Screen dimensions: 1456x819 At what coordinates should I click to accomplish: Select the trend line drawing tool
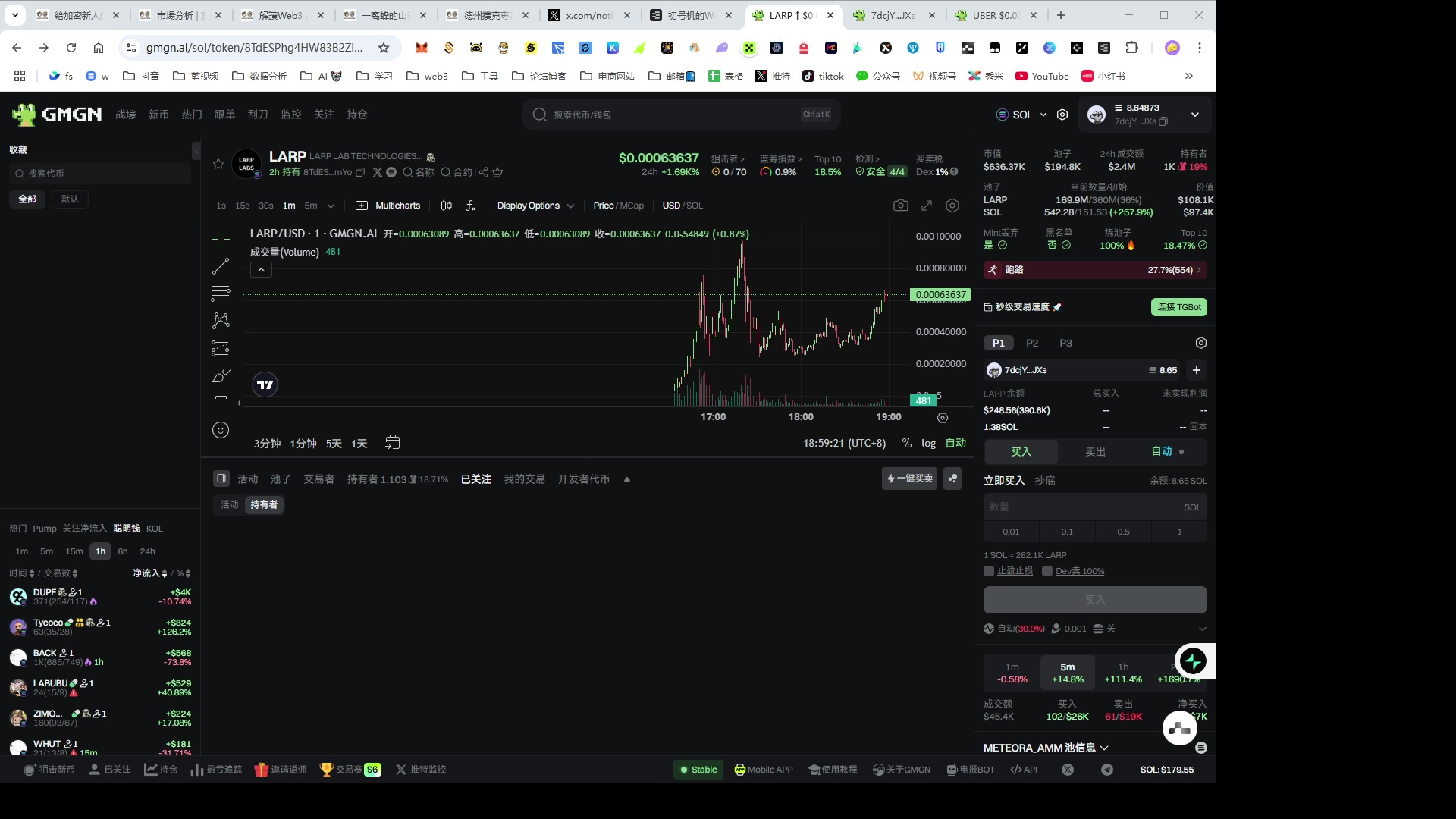click(x=221, y=266)
